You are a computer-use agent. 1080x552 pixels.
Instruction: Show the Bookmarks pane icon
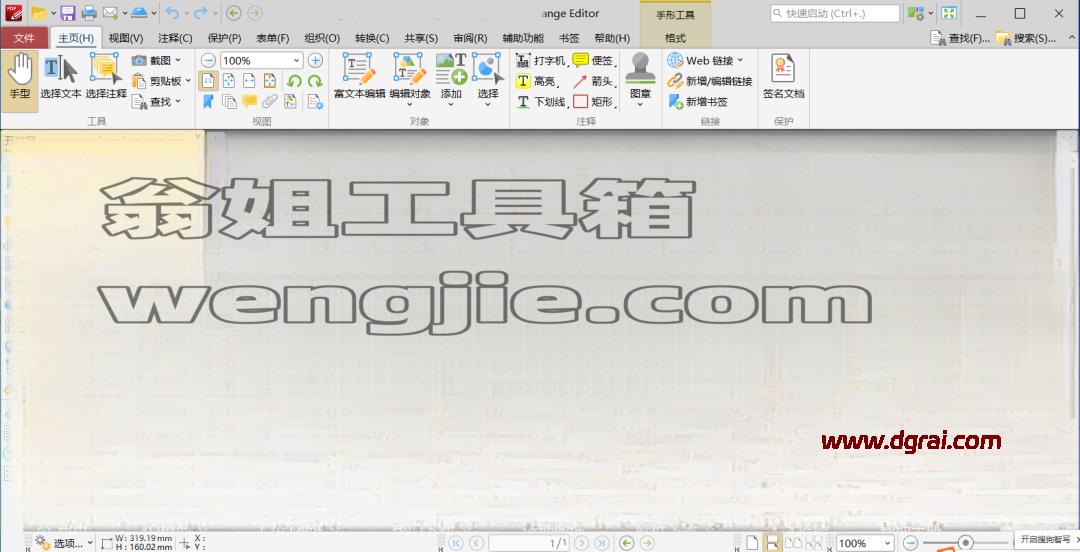[x=208, y=102]
